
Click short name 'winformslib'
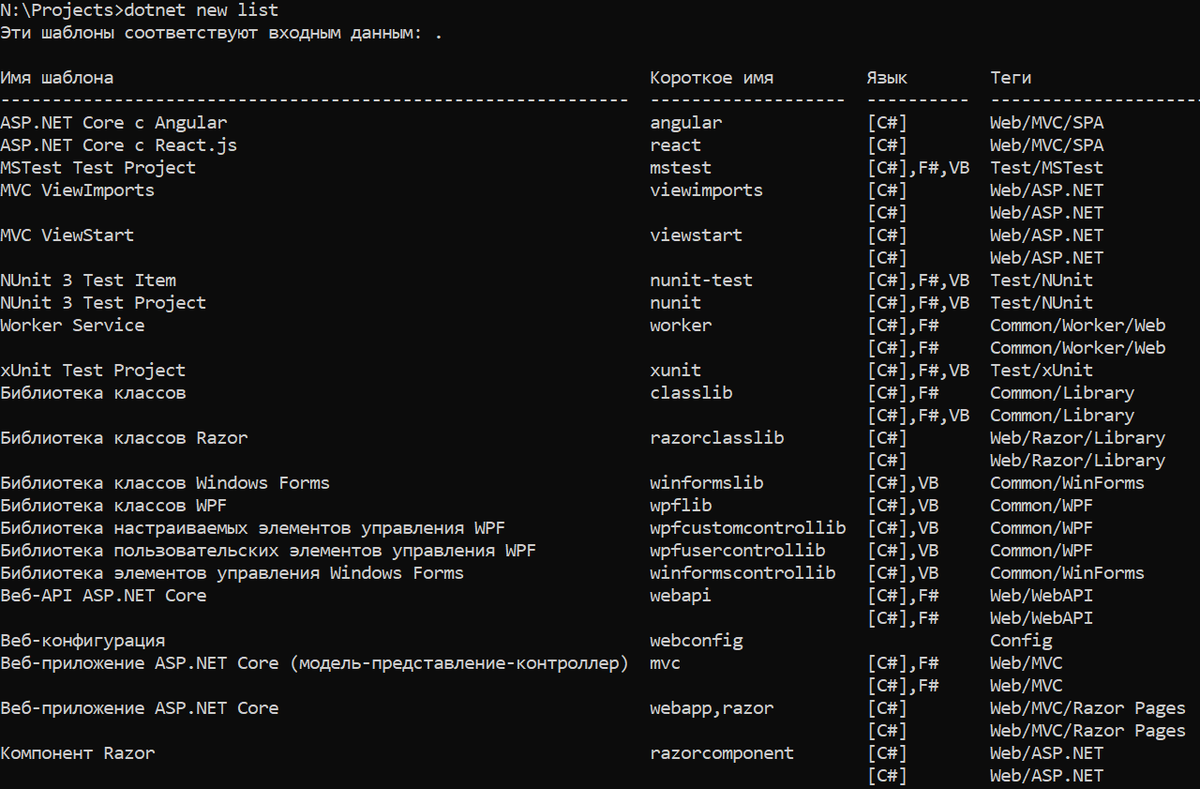(x=706, y=483)
